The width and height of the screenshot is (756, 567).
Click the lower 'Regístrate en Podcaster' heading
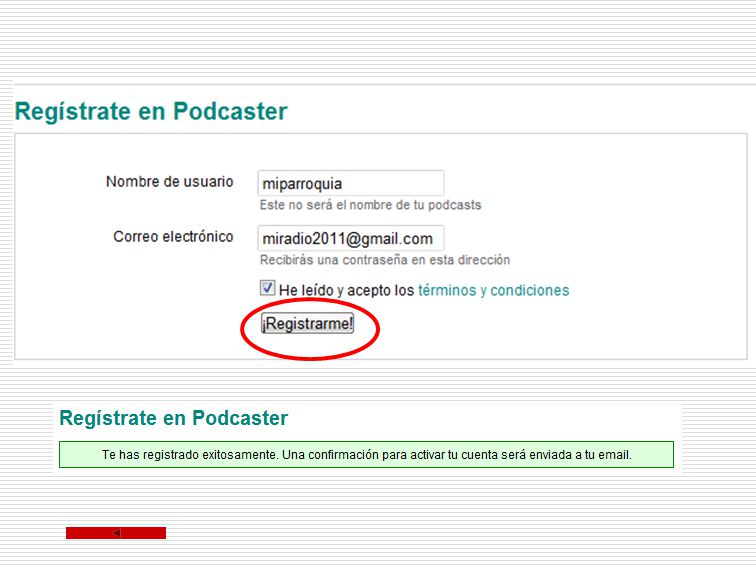click(174, 418)
